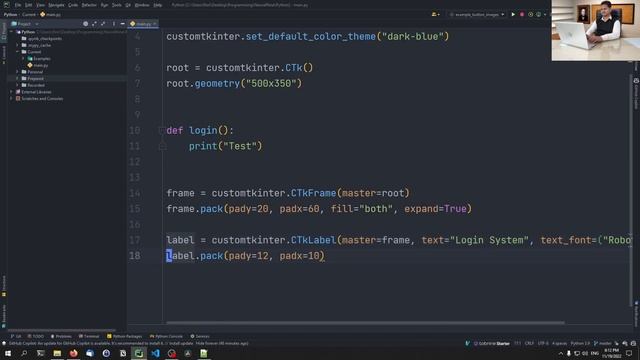Expand the Examples folder

coord(23,58)
